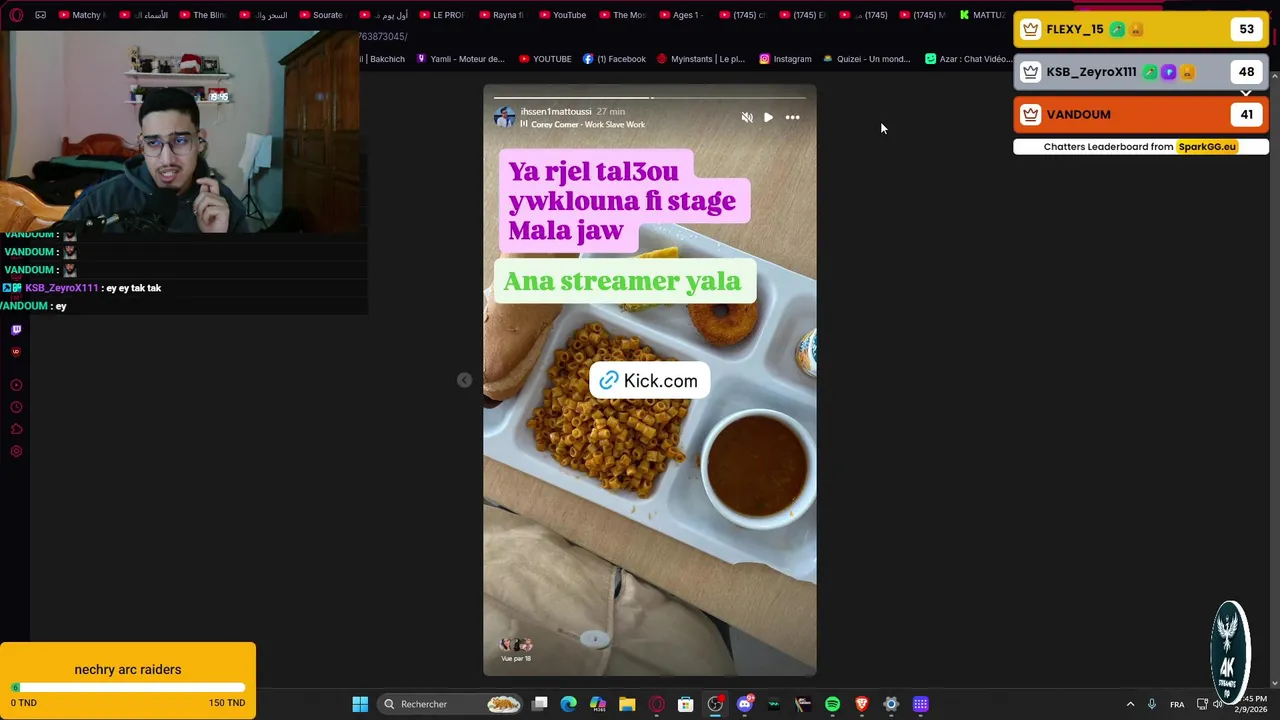Switch to the YouTube browser tab

(x=562, y=15)
